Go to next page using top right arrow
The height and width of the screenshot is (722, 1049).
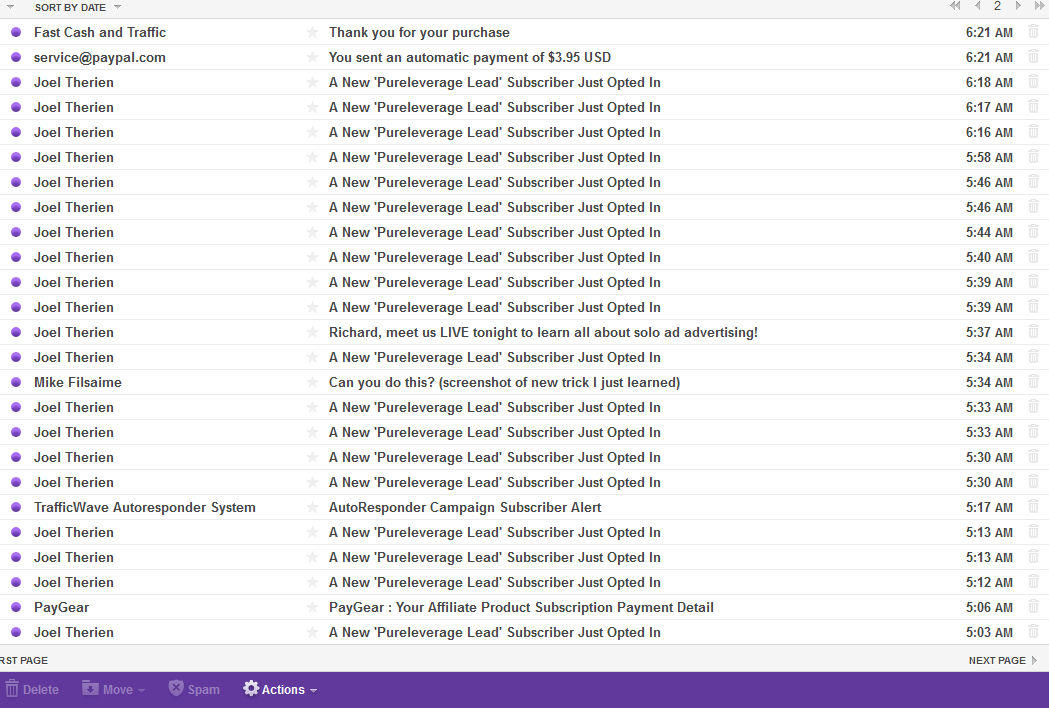(1018, 6)
